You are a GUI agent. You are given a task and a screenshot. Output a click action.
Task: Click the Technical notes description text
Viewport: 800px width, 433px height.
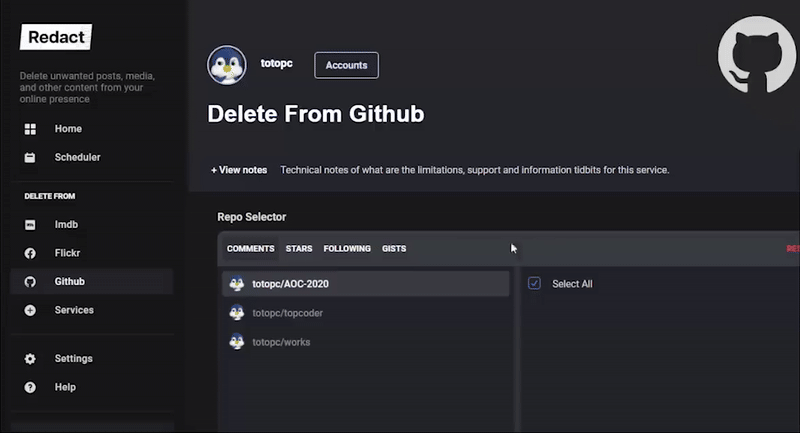[474, 170]
